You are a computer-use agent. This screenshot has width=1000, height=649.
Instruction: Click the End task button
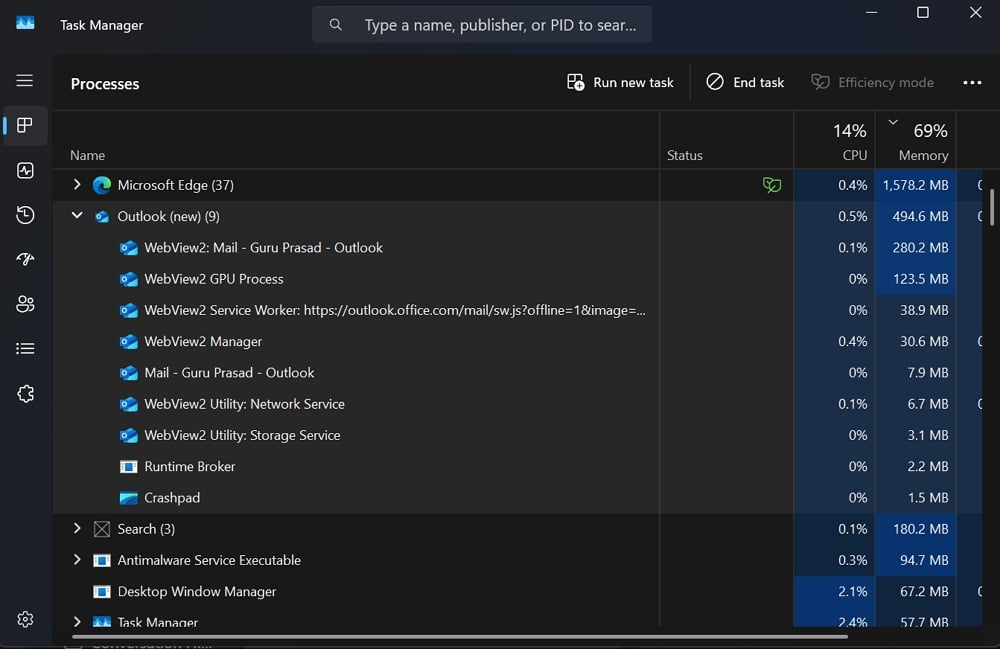(x=745, y=82)
